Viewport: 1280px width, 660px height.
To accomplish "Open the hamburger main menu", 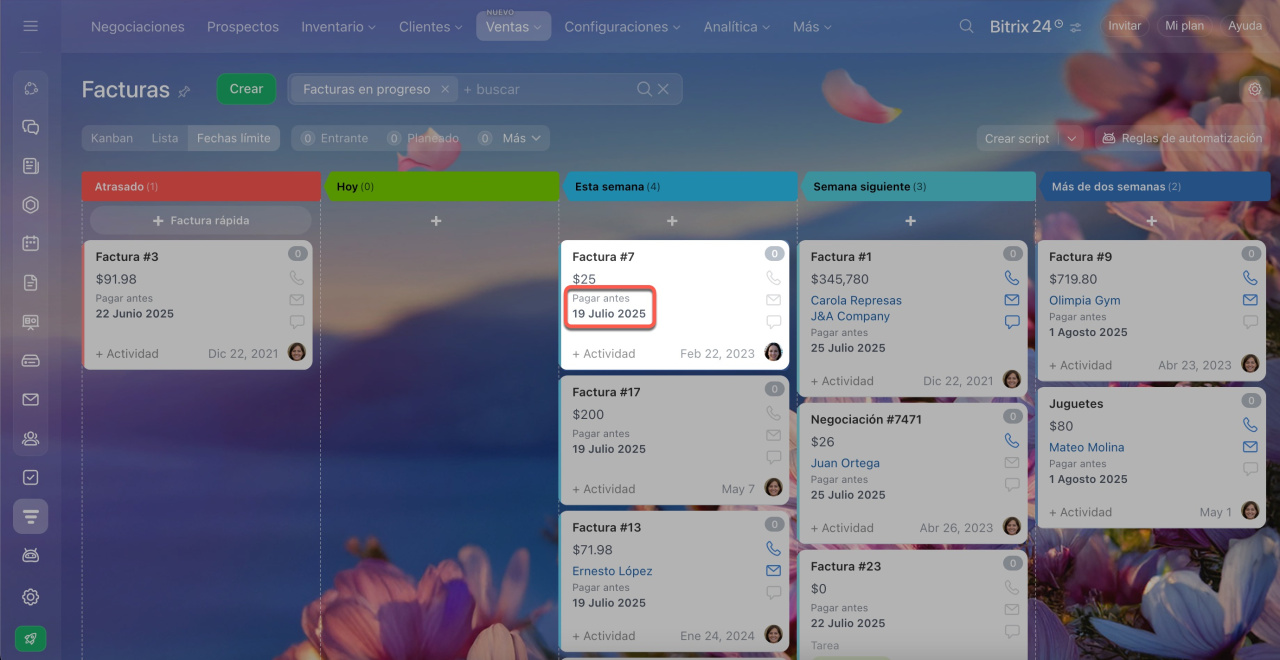I will coord(30,26).
